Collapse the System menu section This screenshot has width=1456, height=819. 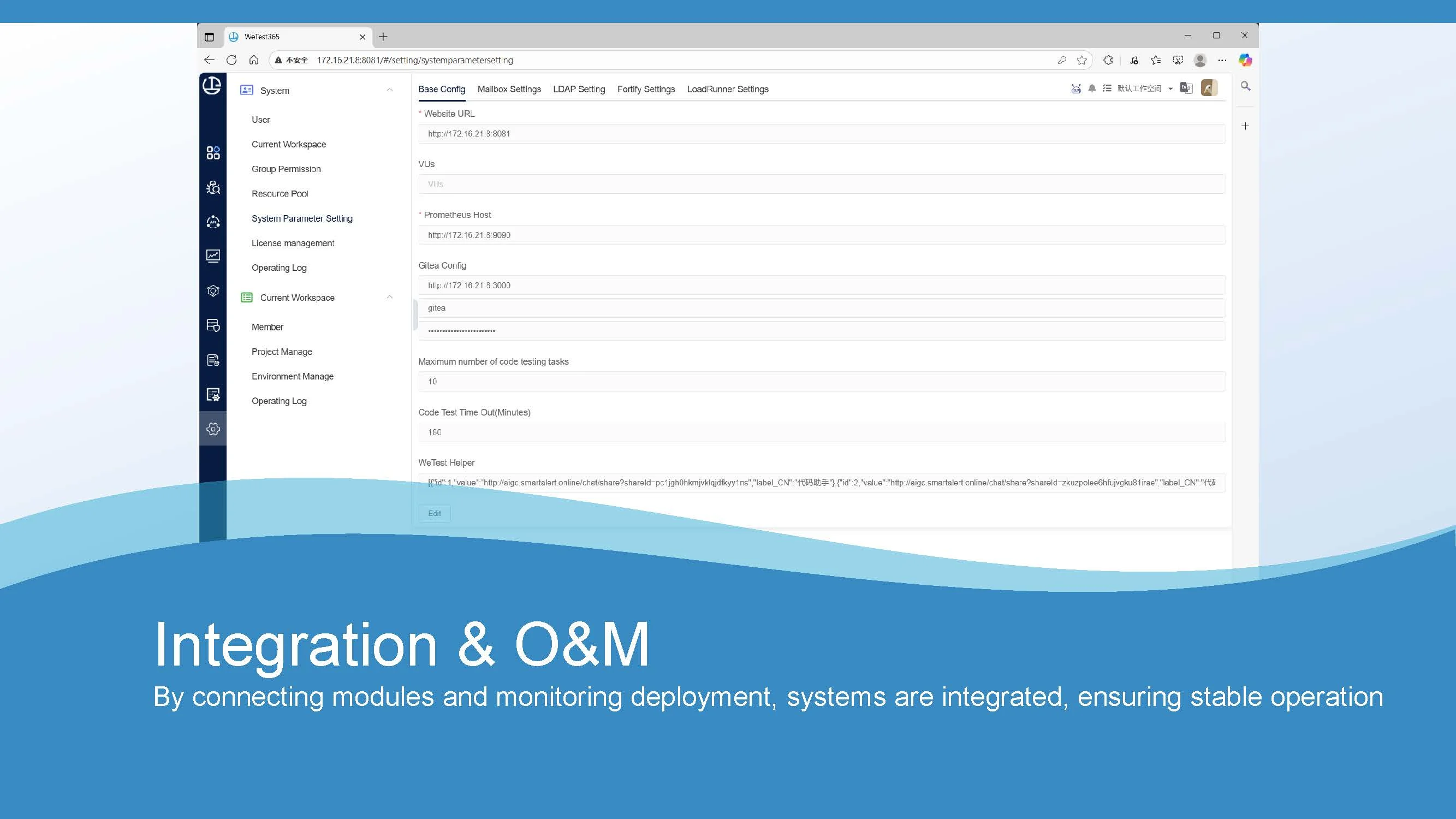point(389,90)
